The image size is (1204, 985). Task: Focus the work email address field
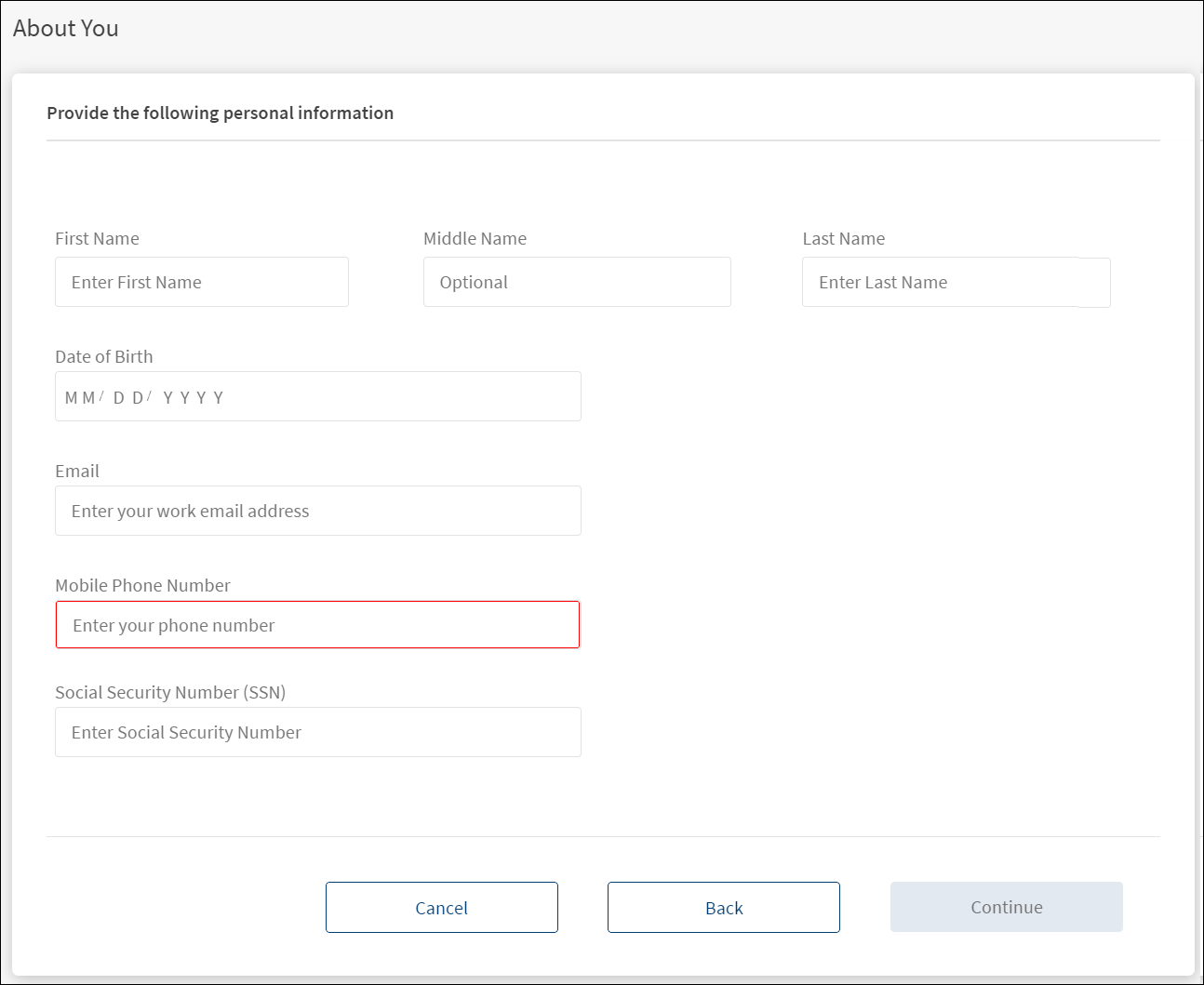pos(317,511)
